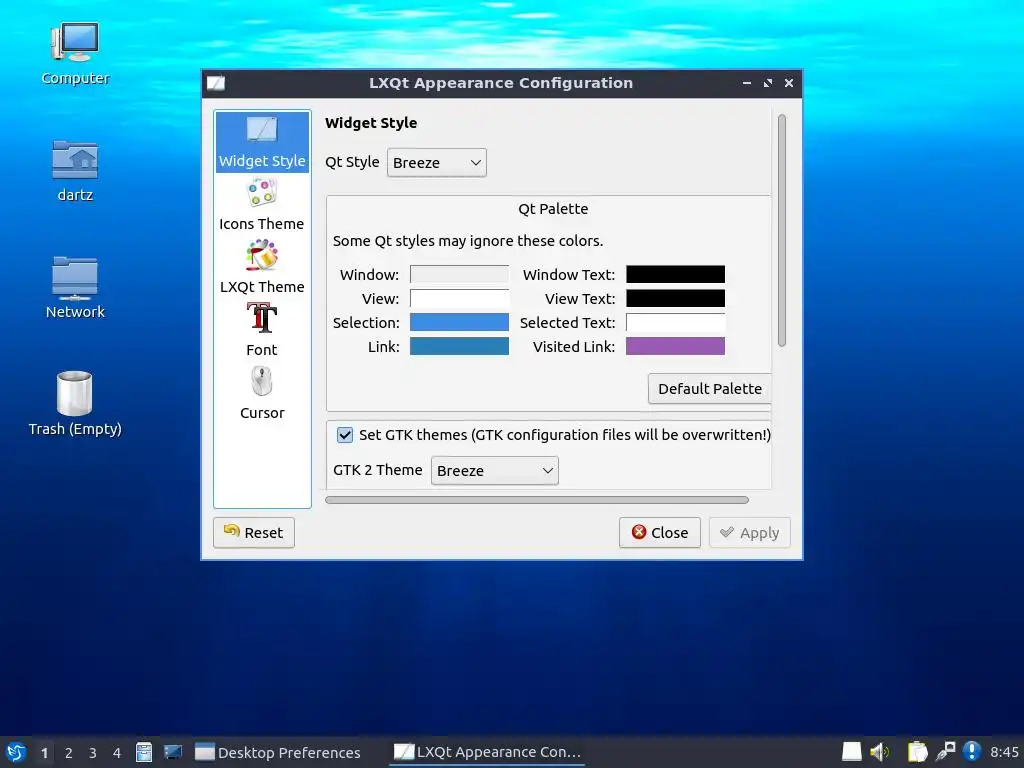Switch to workspace 2

click(69, 753)
